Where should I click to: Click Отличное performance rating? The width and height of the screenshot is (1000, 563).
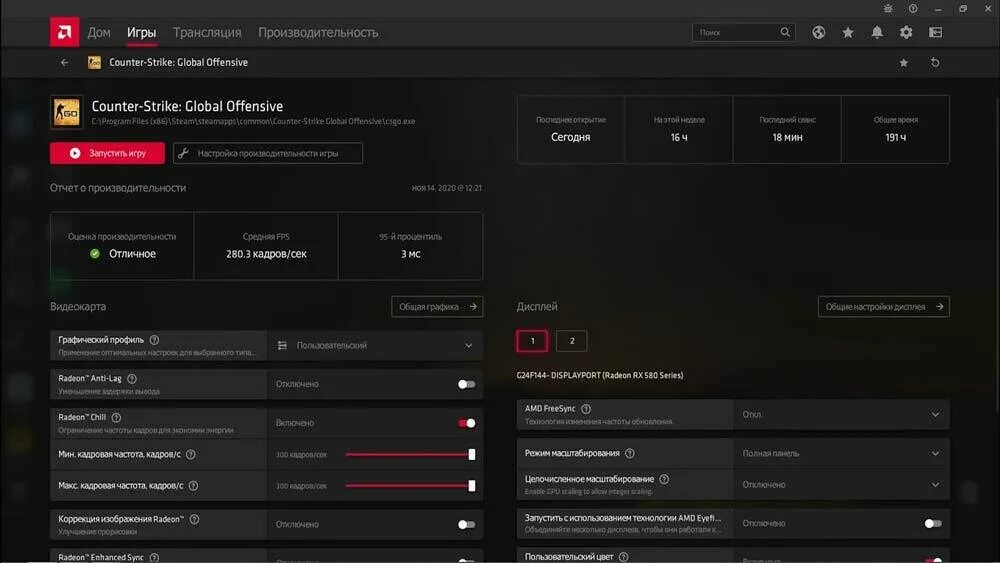click(132, 254)
